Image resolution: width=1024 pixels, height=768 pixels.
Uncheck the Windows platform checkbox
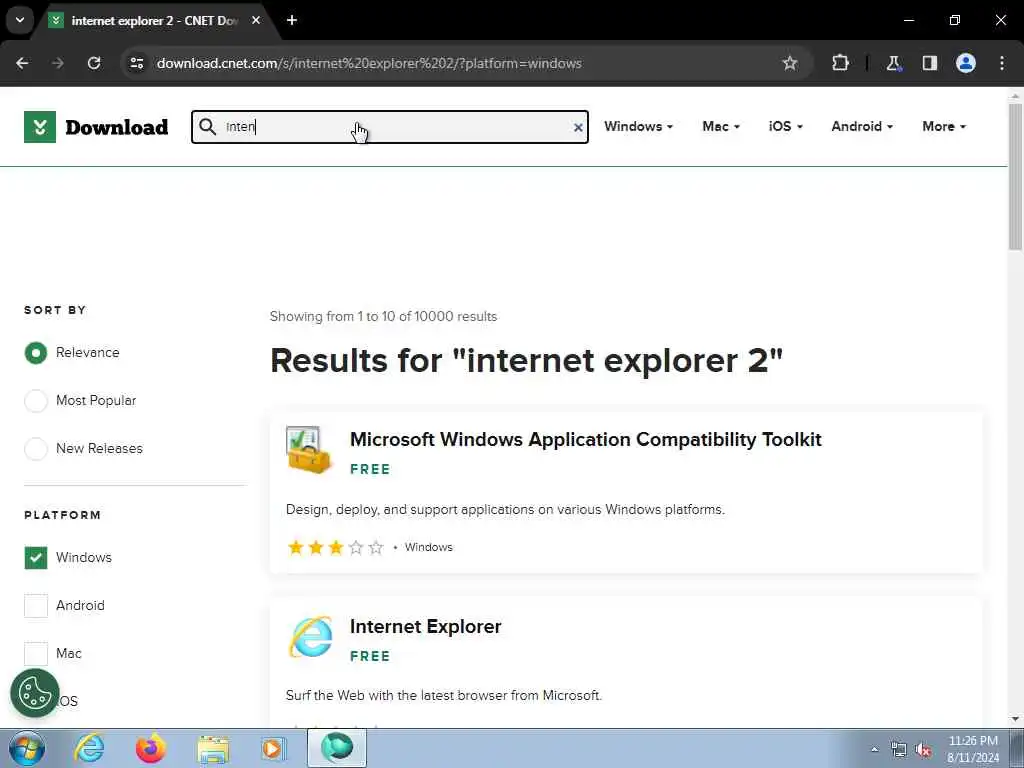click(x=36, y=558)
